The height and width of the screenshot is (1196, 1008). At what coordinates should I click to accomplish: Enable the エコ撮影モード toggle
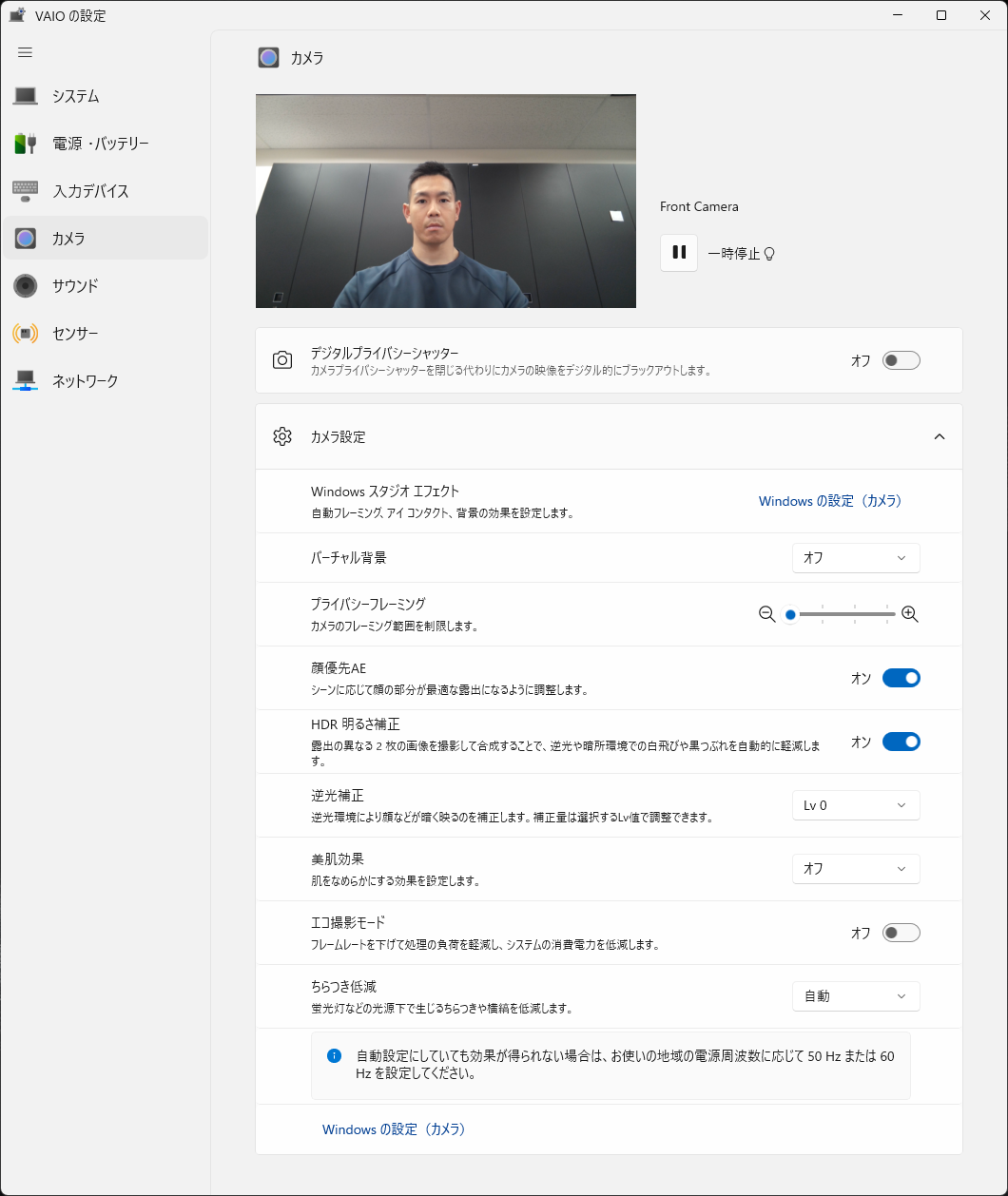click(901, 933)
